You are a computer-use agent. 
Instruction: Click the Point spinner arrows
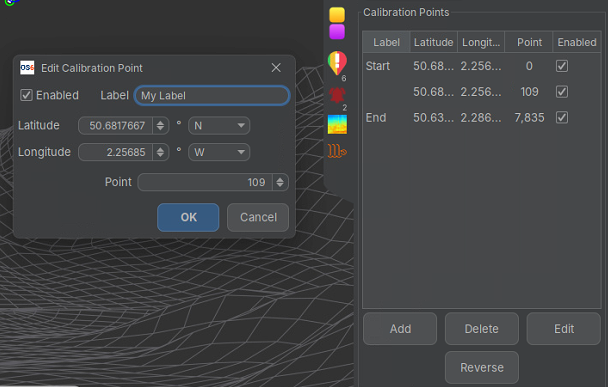point(280,182)
